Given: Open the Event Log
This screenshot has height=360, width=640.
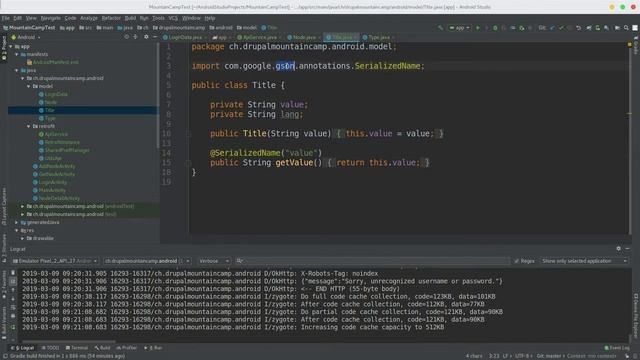Looking at the screenshot, I should pos(617,348).
